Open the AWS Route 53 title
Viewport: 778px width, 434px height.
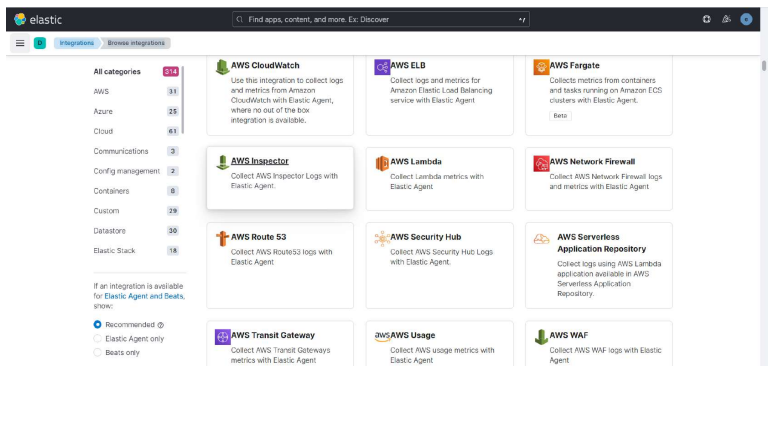pos(259,237)
